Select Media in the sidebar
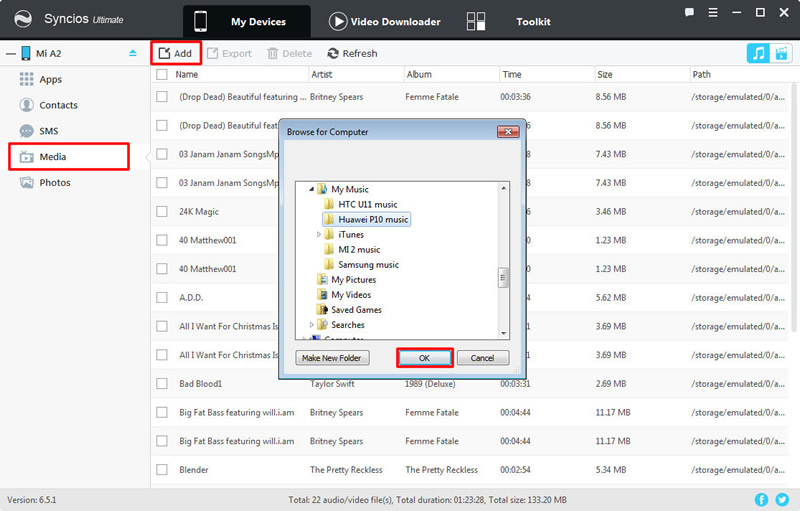Image resolution: width=800 pixels, height=511 pixels. pos(69,157)
